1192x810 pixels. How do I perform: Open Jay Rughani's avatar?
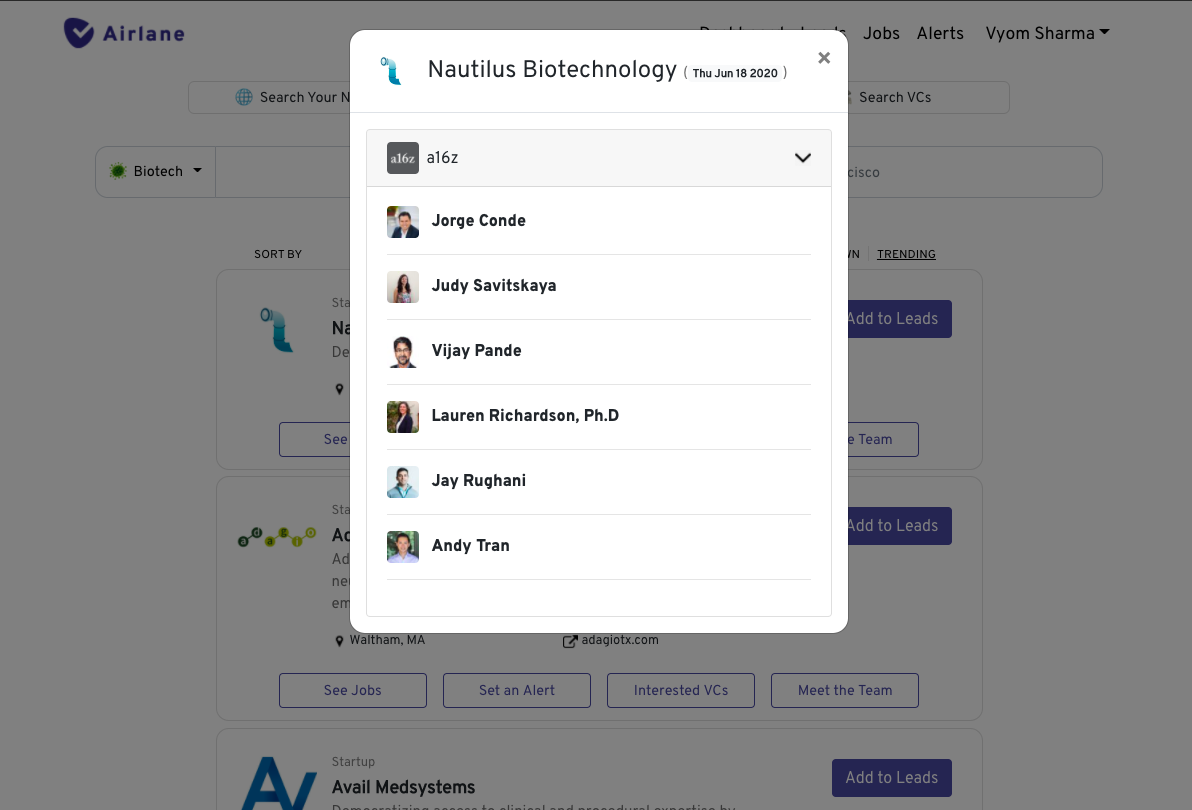click(403, 482)
